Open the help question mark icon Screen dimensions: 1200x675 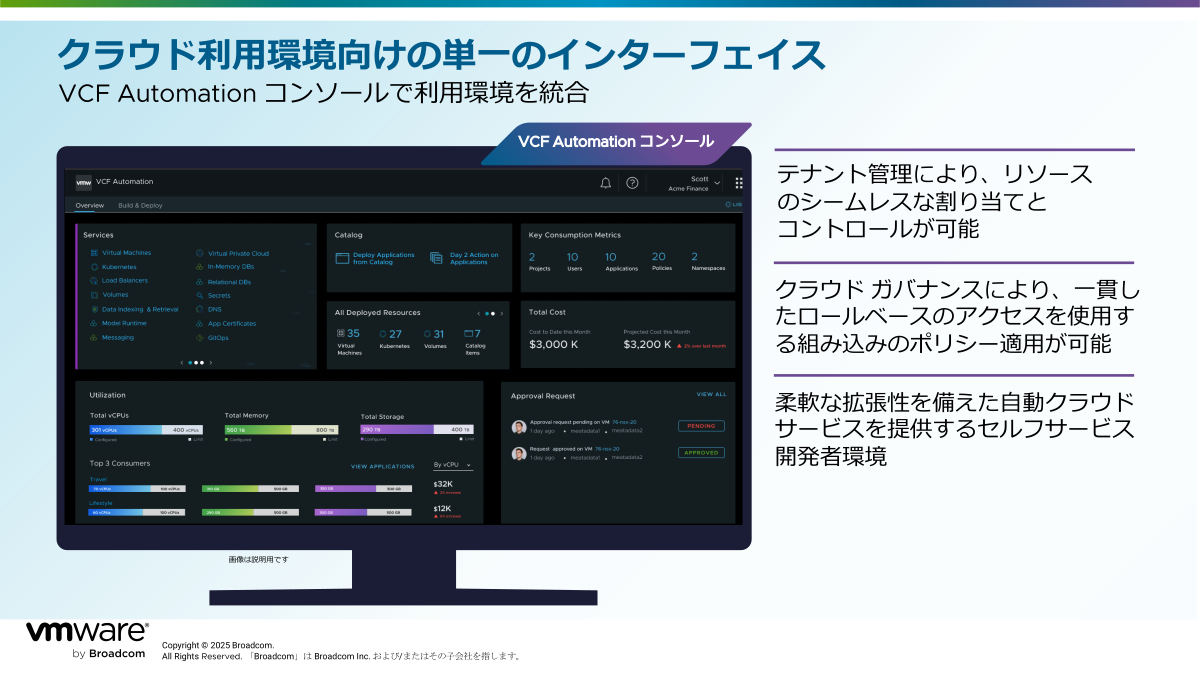(x=632, y=183)
